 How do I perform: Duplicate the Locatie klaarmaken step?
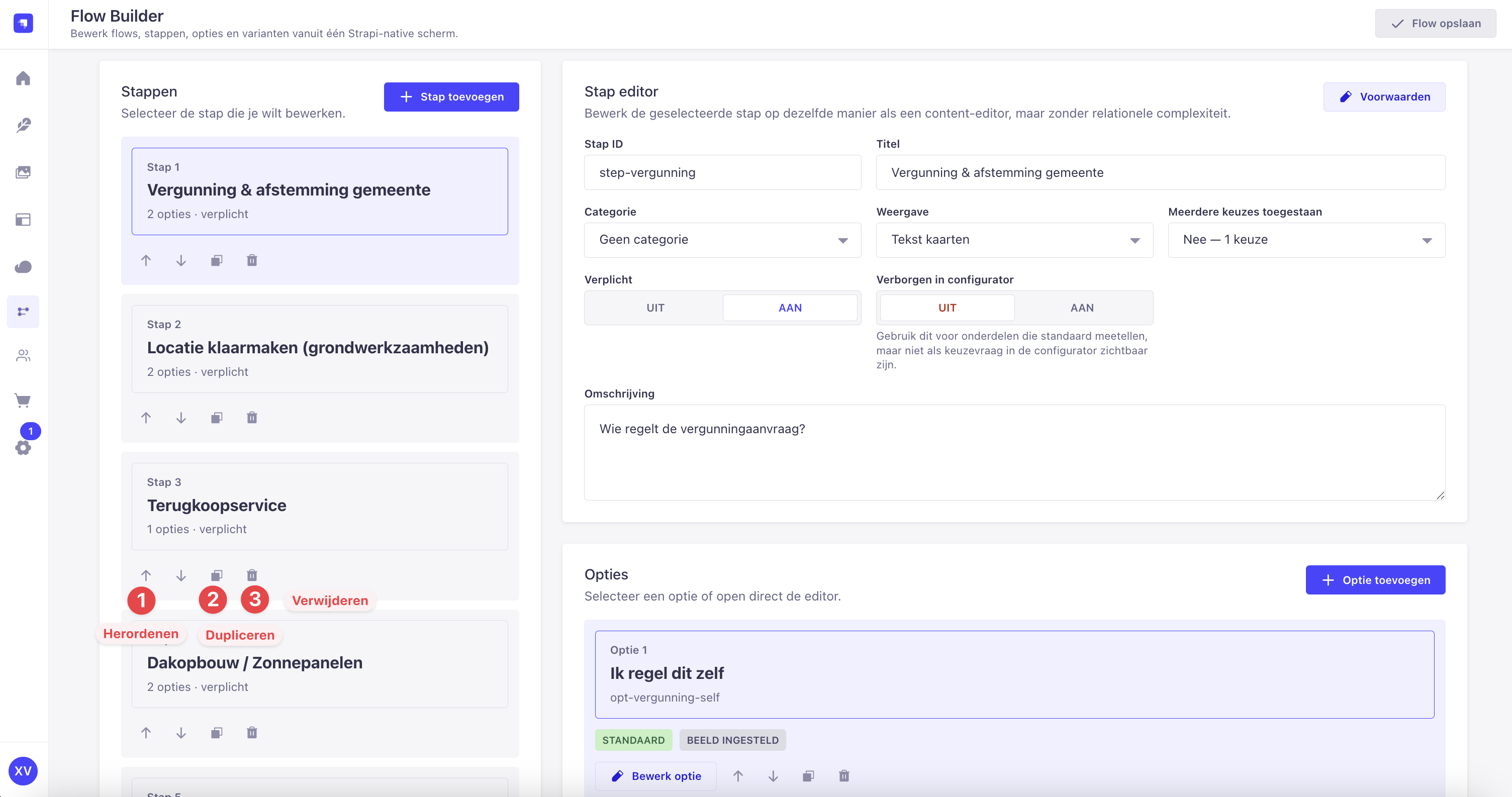217,417
